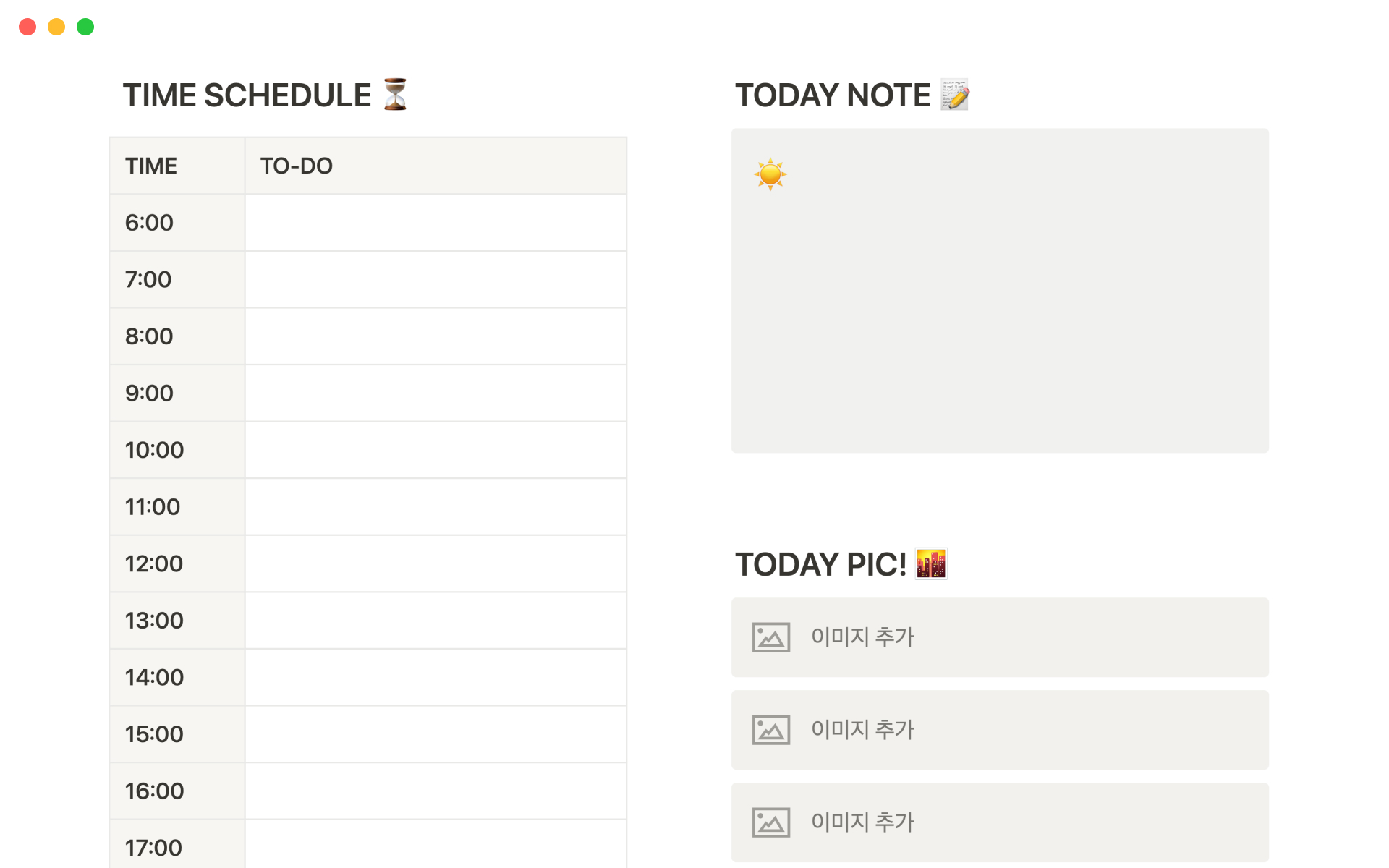Click the memo pencil icon beside TODAY NOTE
The image size is (1389, 868).
[x=954, y=95]
